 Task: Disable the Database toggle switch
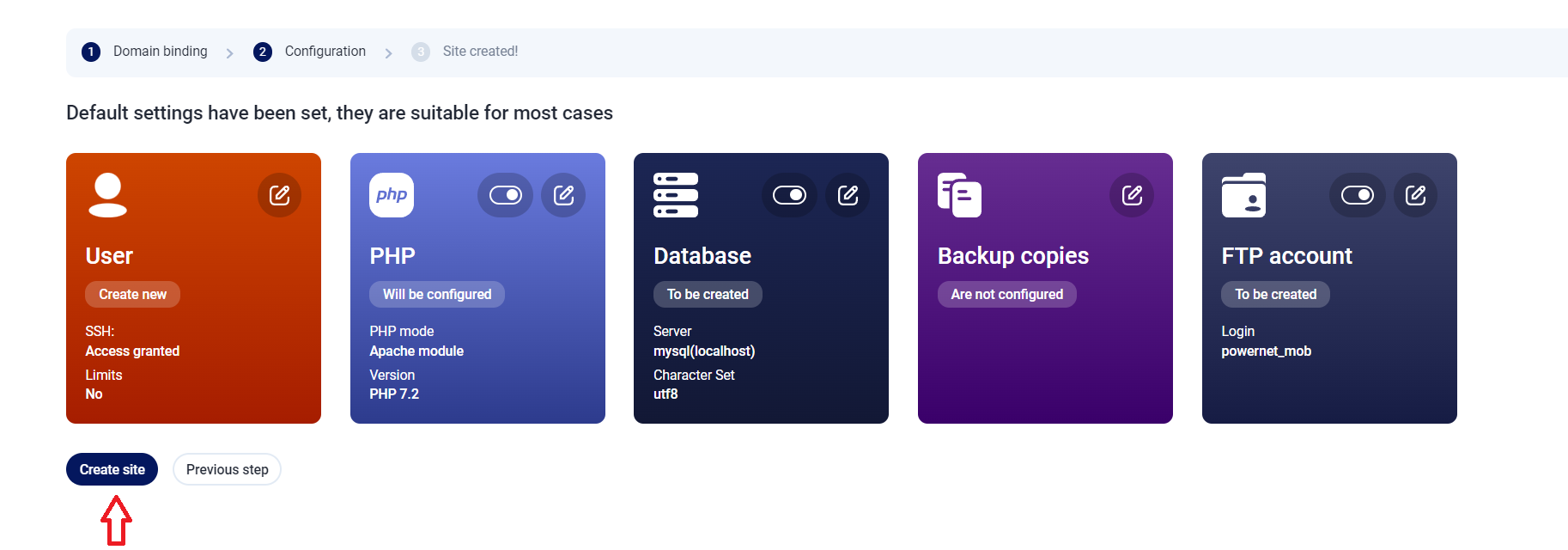[x=789, y=195]
